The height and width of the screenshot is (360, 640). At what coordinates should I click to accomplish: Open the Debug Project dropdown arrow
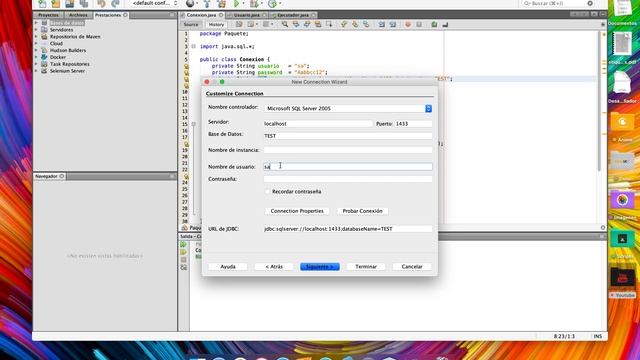261,4
